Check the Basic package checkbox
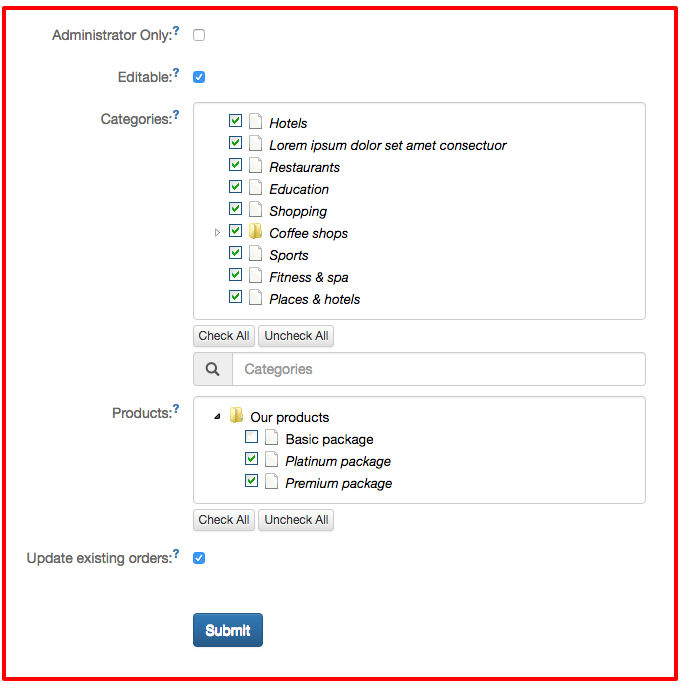 tap(251, 438)
